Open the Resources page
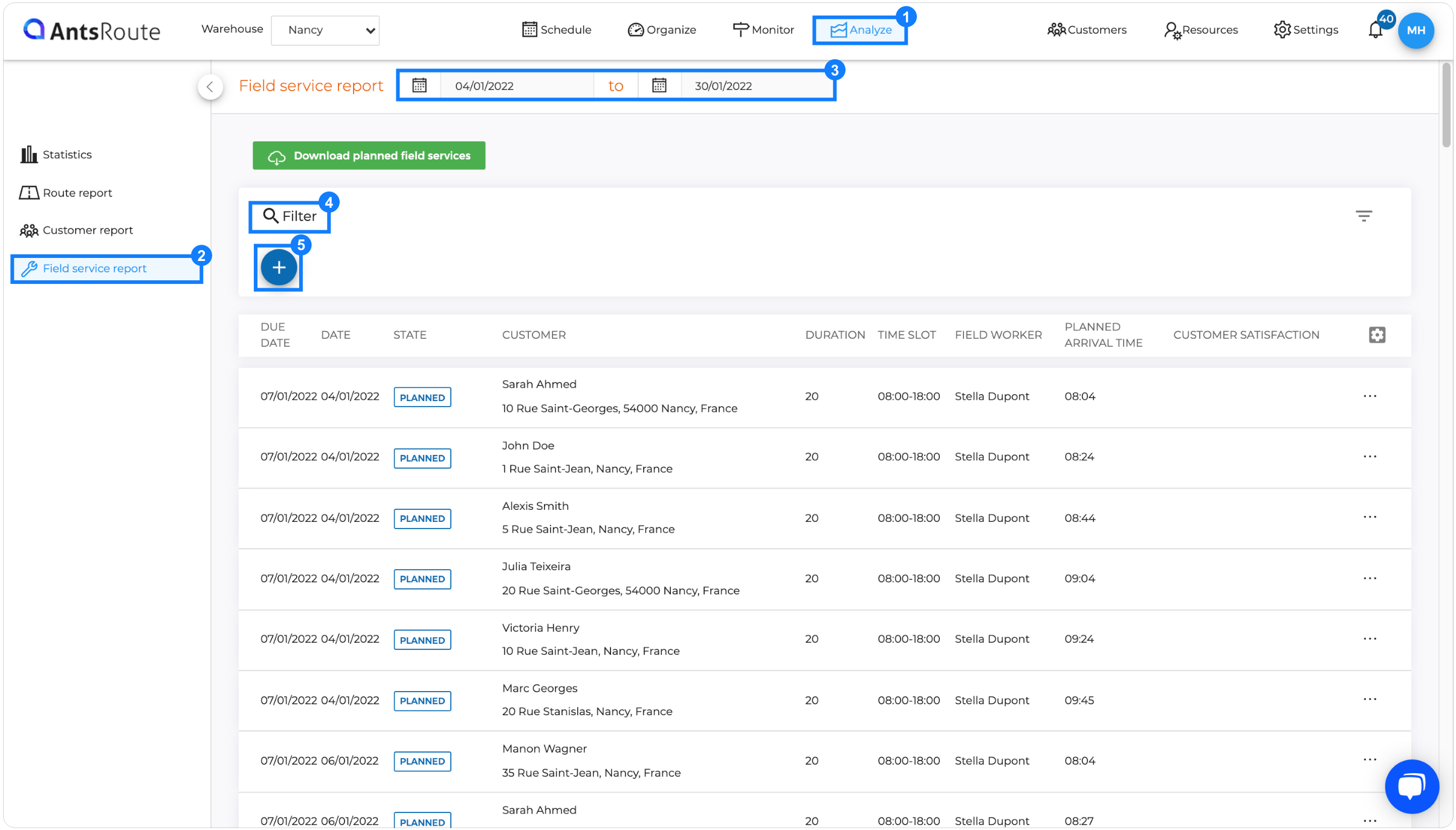This screenshot has width=1456, height=830. point(1201,30)
